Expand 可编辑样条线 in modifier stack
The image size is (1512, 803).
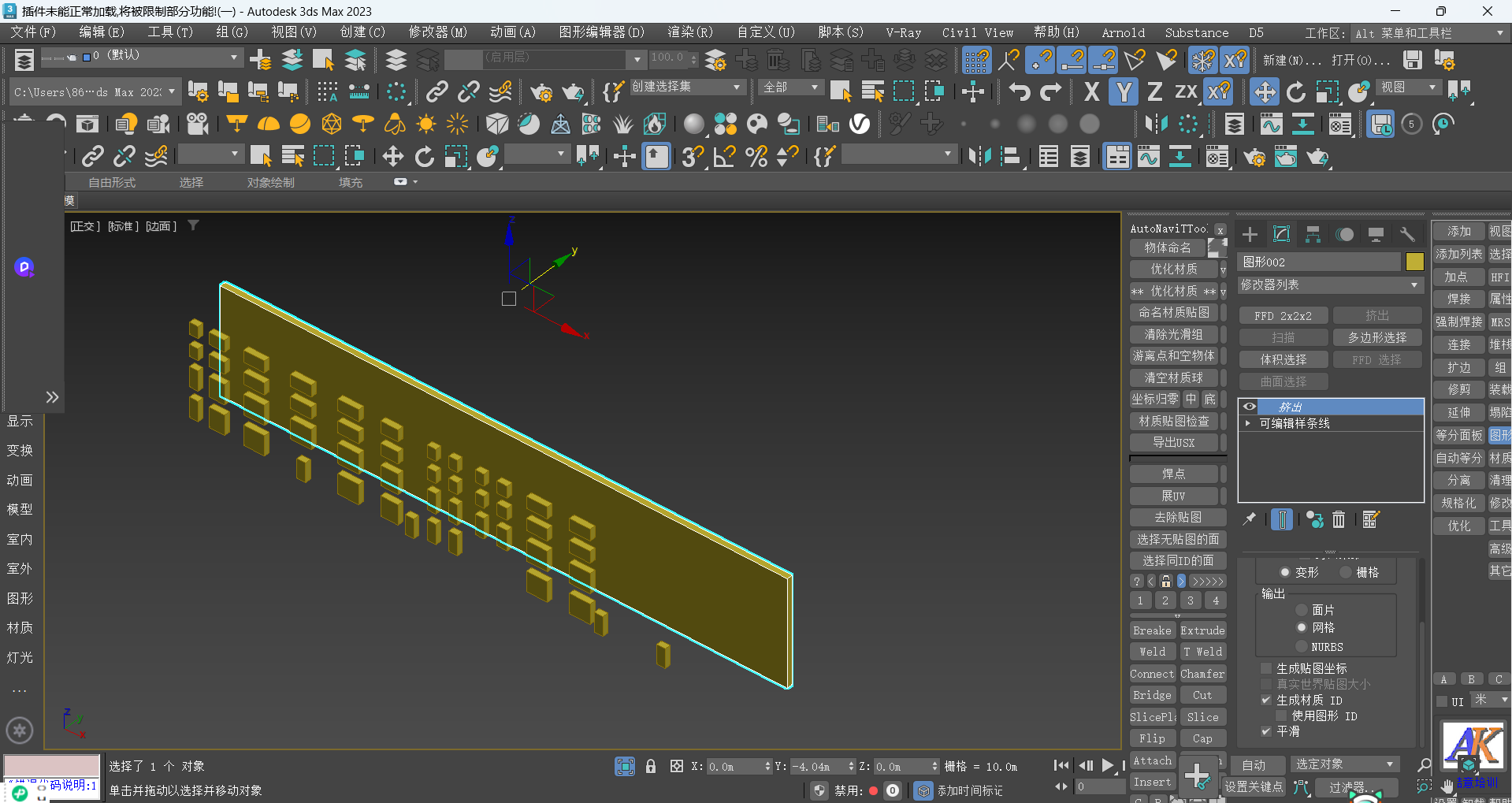(1248, 423)
